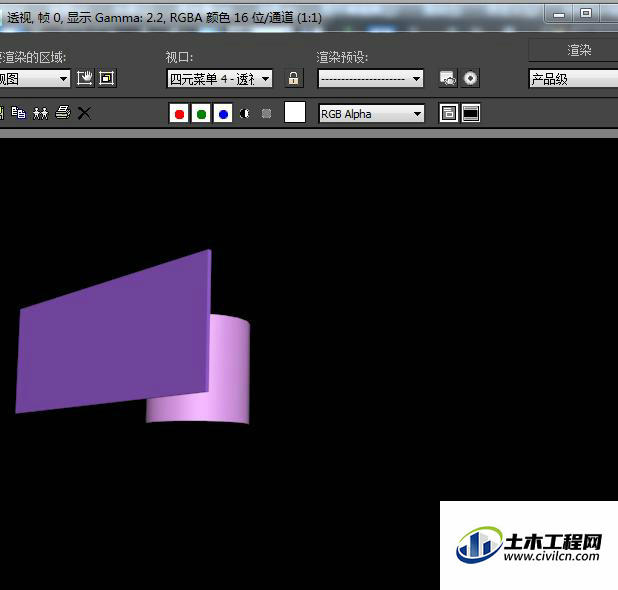This screenshot has width=618, height=590.
Task: Toggle the Display Alpha Channel icon
Action: (245, 114)
